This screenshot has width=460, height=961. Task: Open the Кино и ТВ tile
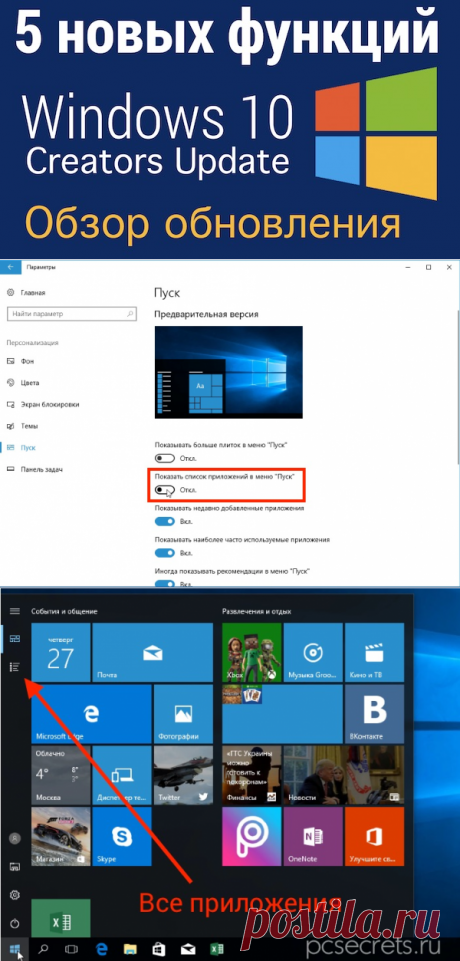point(374,652)
